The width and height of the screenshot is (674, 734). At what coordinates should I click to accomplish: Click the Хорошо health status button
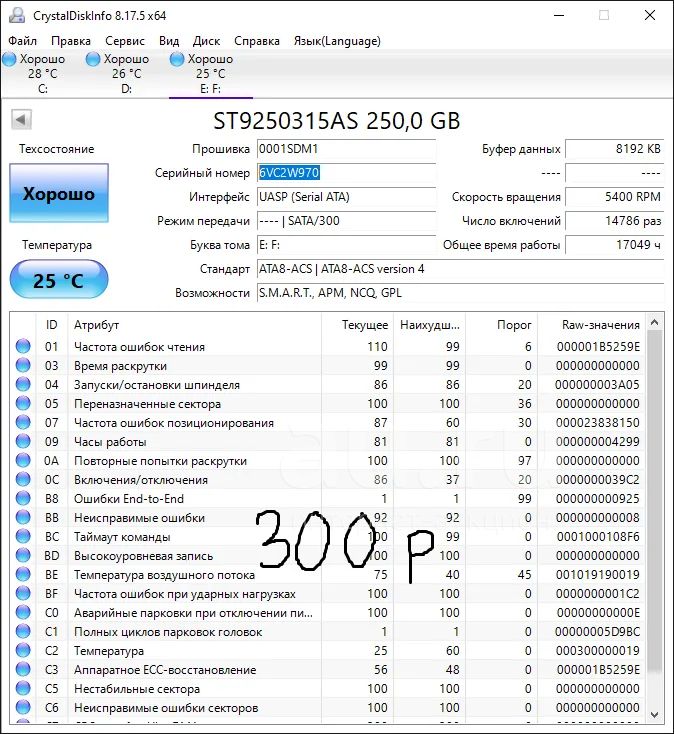coord(59,193)
